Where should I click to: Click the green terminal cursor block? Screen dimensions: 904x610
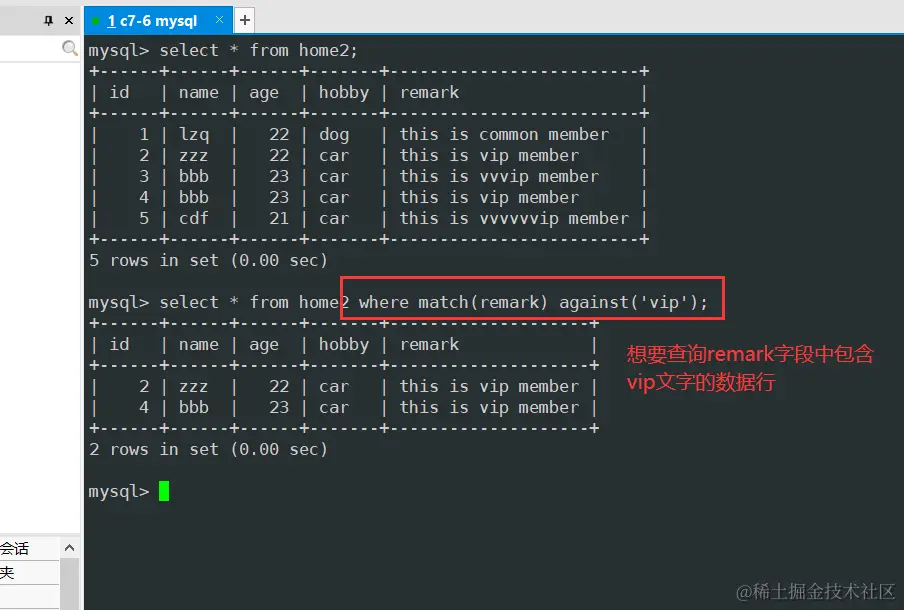[x=164, y=491]
